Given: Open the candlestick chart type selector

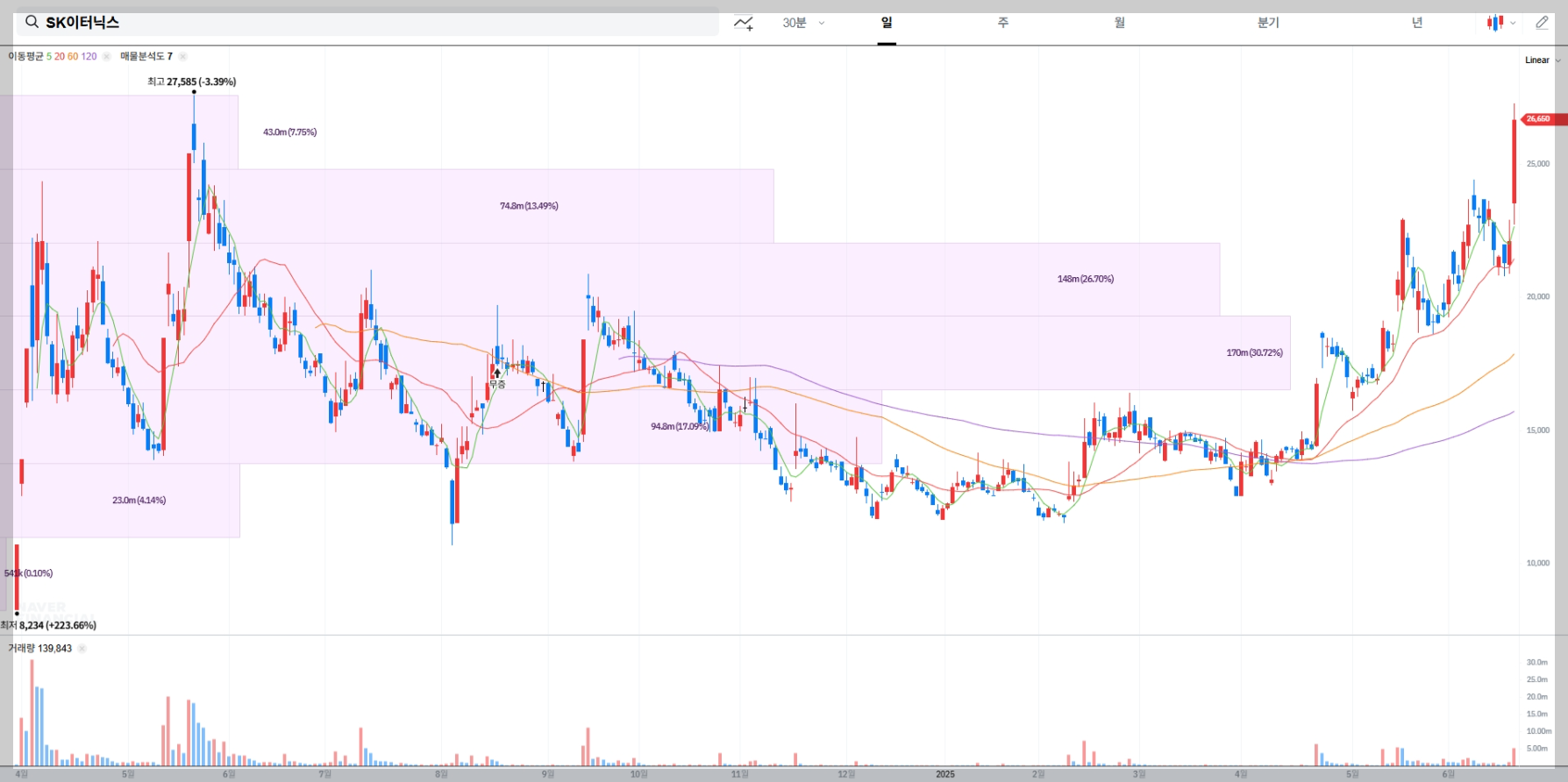Looking at the screenshot, I should [x=1500, y=23].
